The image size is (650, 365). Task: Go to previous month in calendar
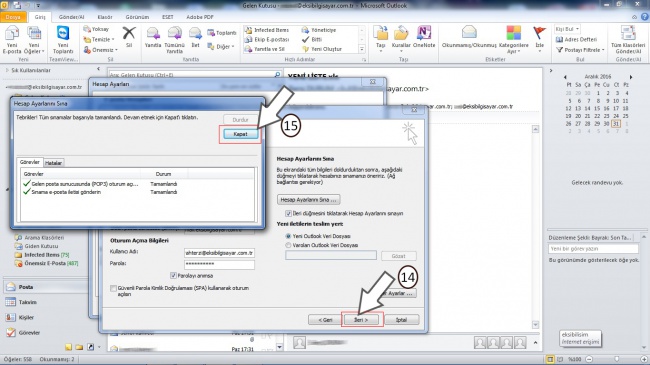click(565, 77)
